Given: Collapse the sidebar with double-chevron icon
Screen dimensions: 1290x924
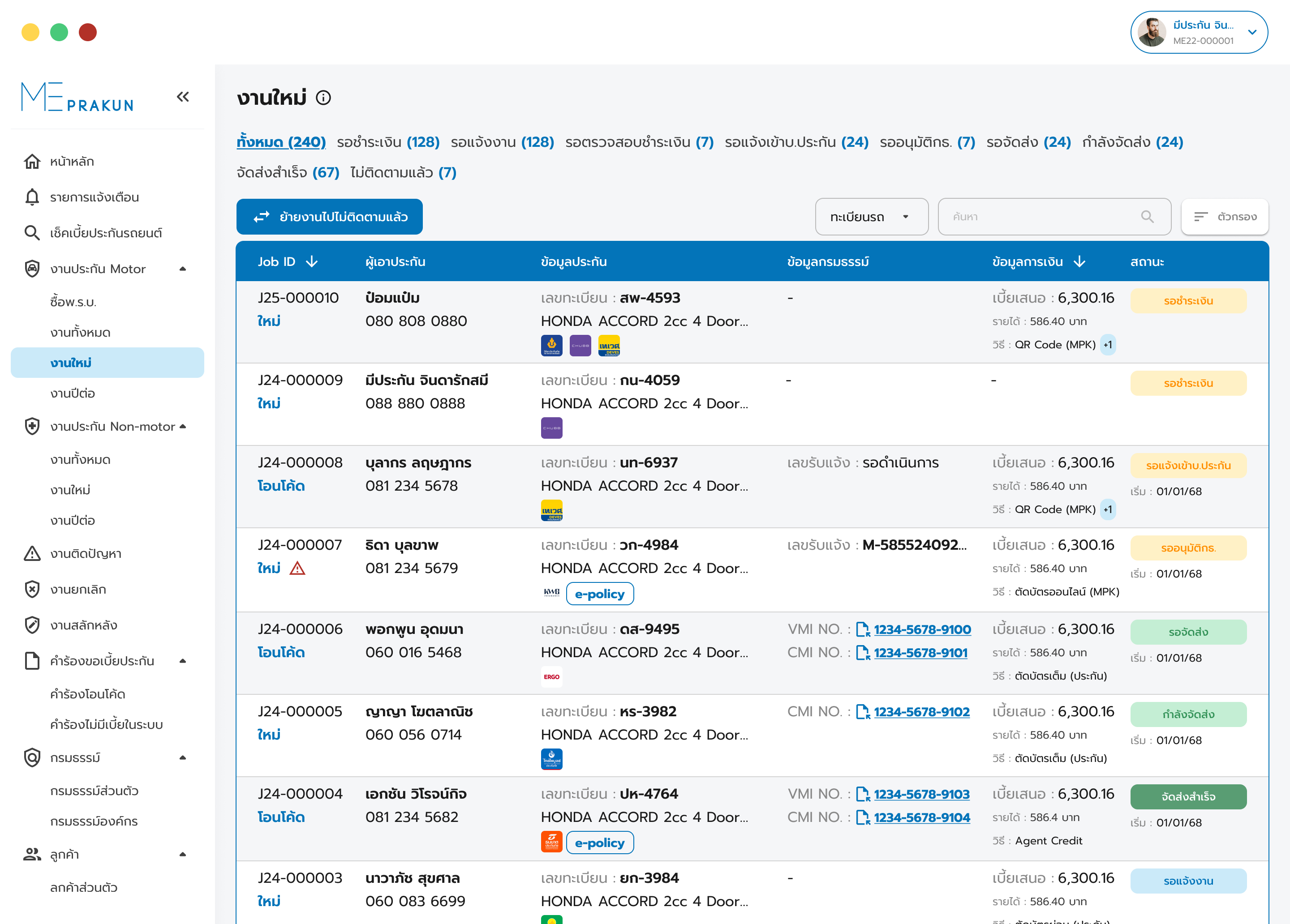Looking at the screenshot, I should (183, 97).
